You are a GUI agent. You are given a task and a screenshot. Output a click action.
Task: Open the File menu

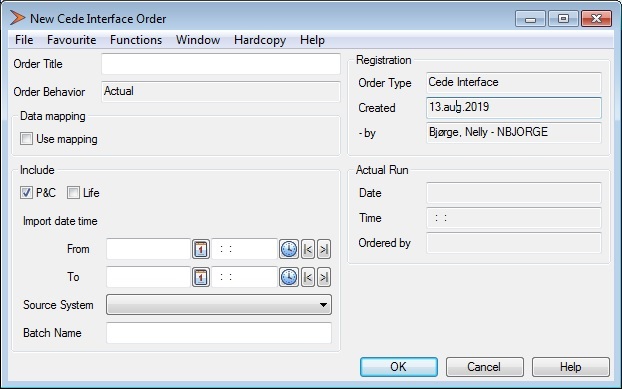pos(24,40)
